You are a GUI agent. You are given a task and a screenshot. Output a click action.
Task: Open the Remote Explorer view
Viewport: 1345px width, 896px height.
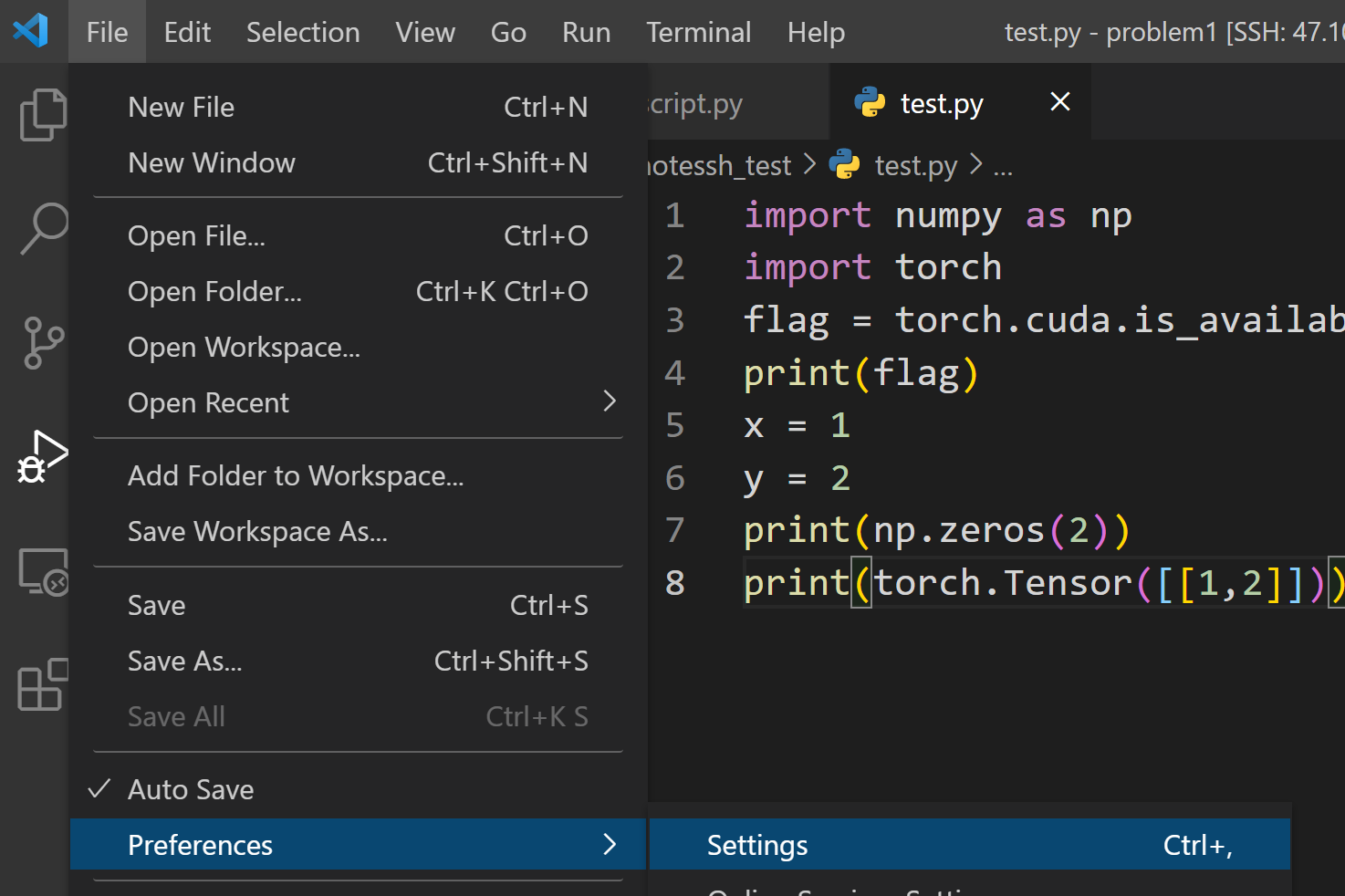(43, 571)
